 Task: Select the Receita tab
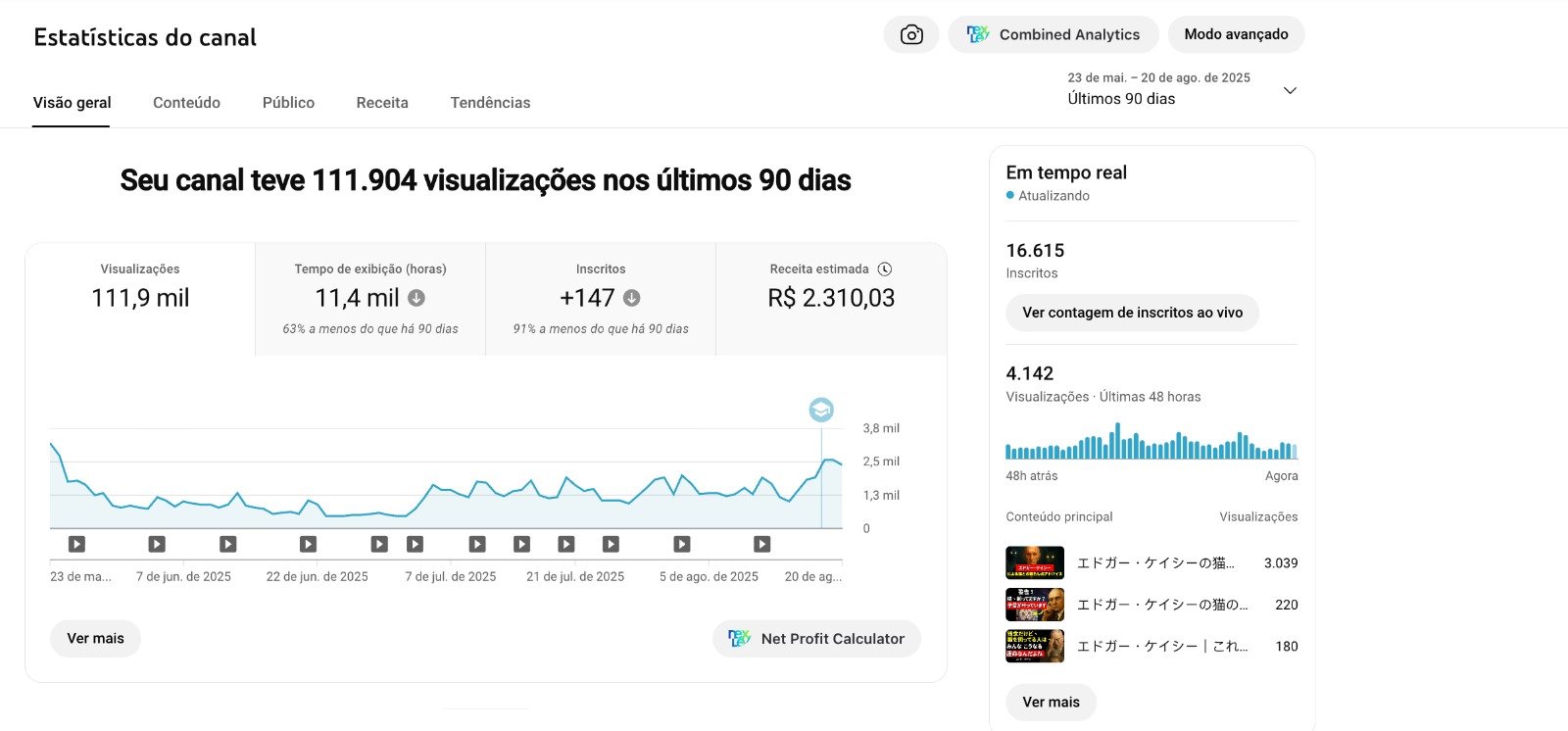pos(382,103)
